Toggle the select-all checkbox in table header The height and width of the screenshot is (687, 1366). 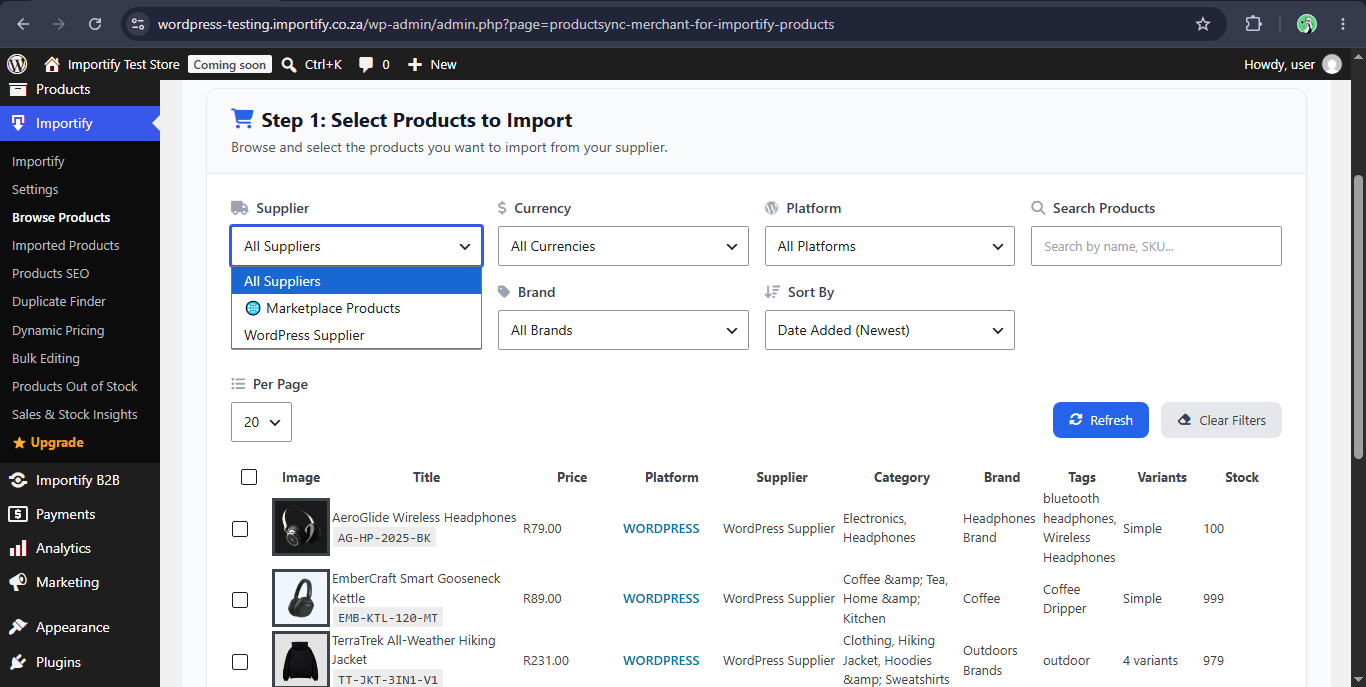(x=249, y=477)
